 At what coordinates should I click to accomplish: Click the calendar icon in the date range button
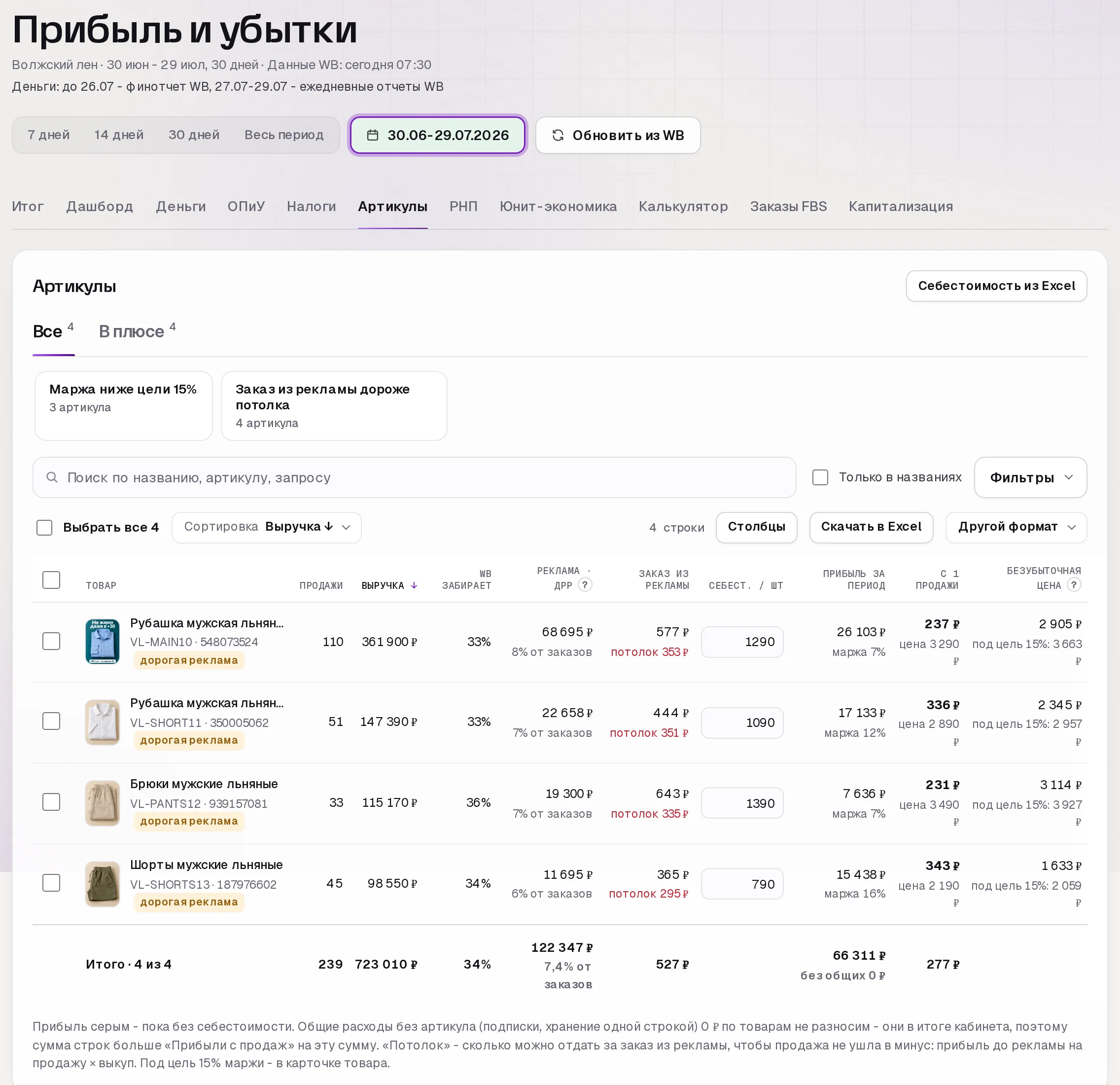[373, 136]
